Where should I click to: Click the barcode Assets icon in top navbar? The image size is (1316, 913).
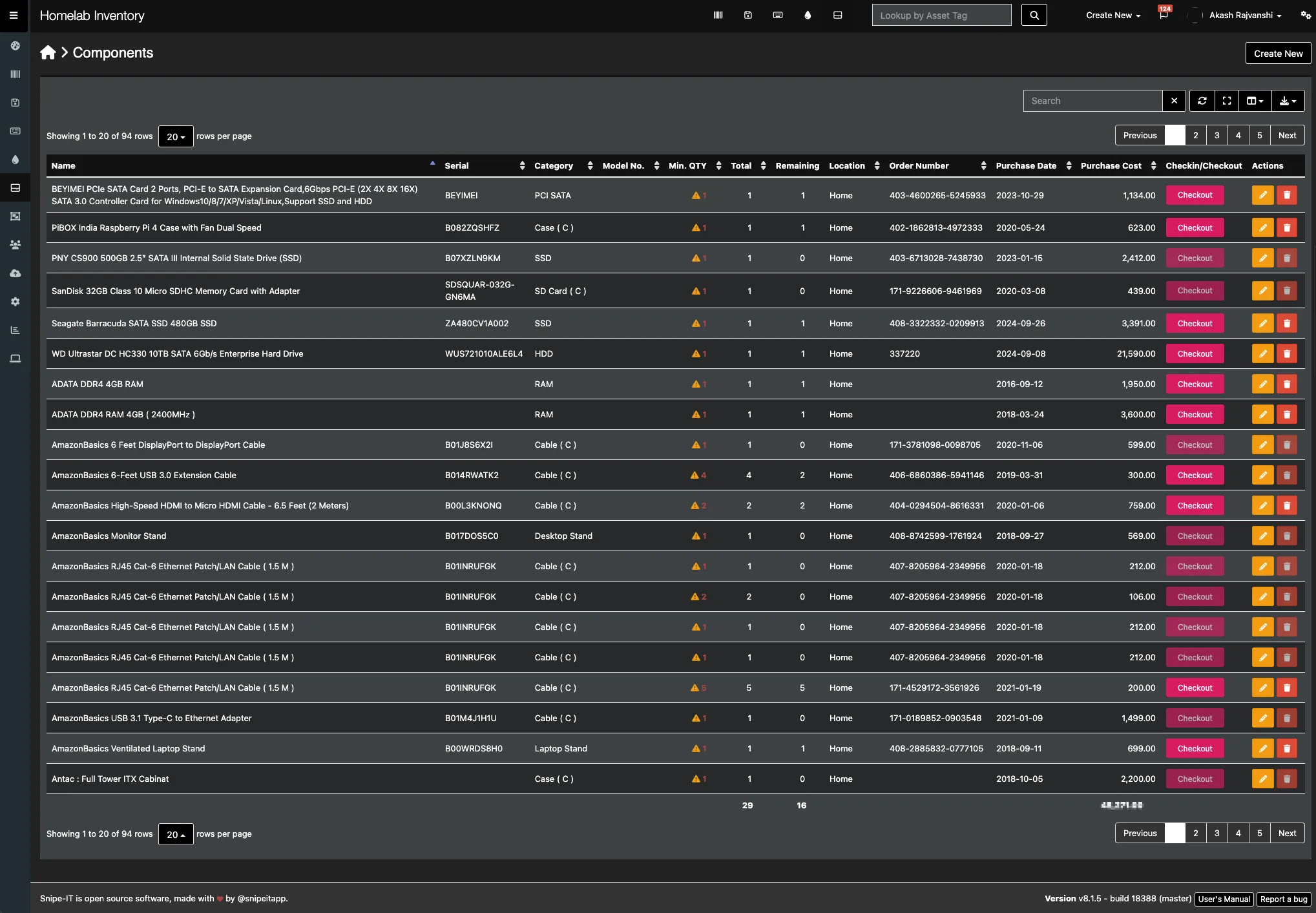(718, 15)
